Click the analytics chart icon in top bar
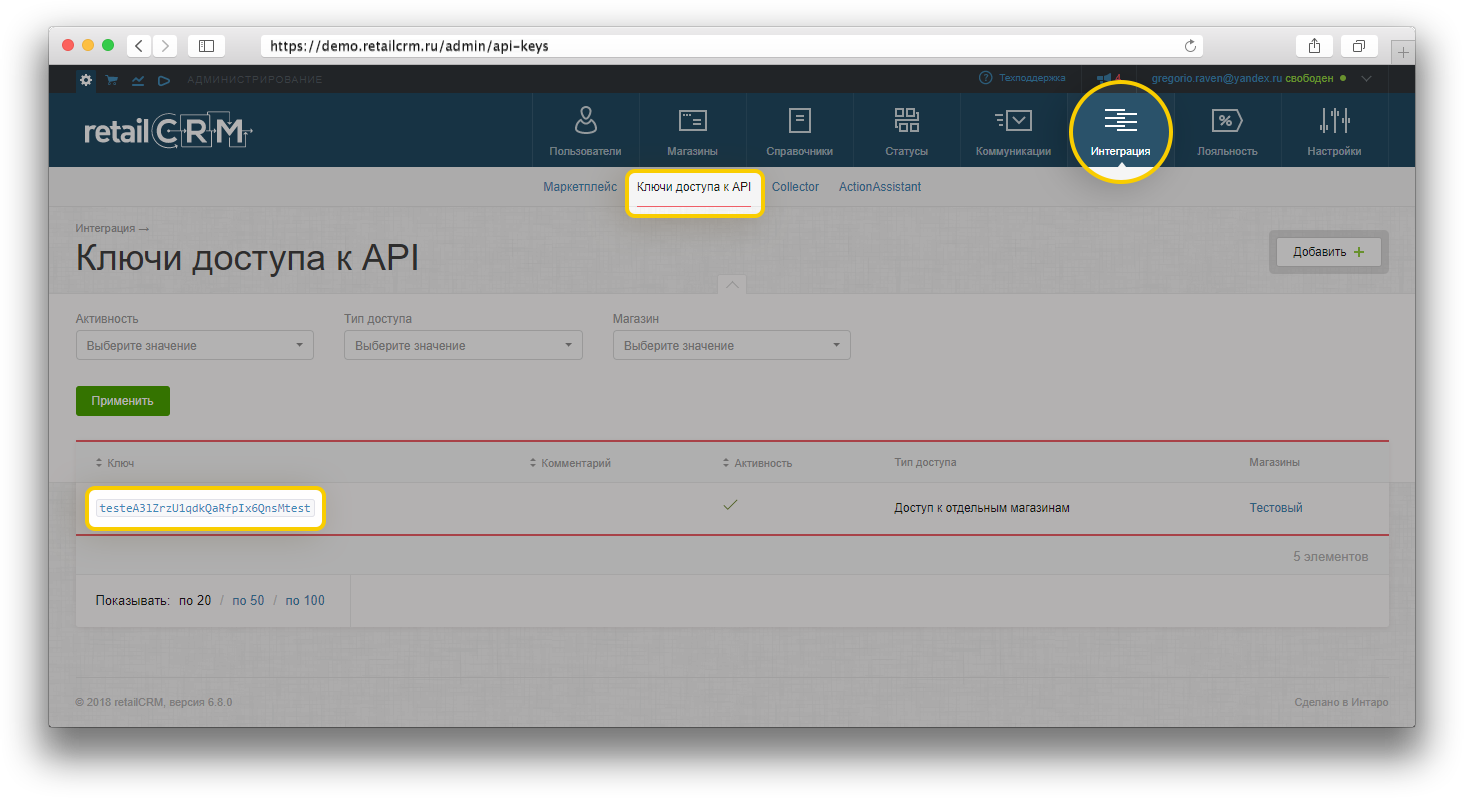Image resolution: width=1464 pixels, height=798 pixels. click(138, 80)
